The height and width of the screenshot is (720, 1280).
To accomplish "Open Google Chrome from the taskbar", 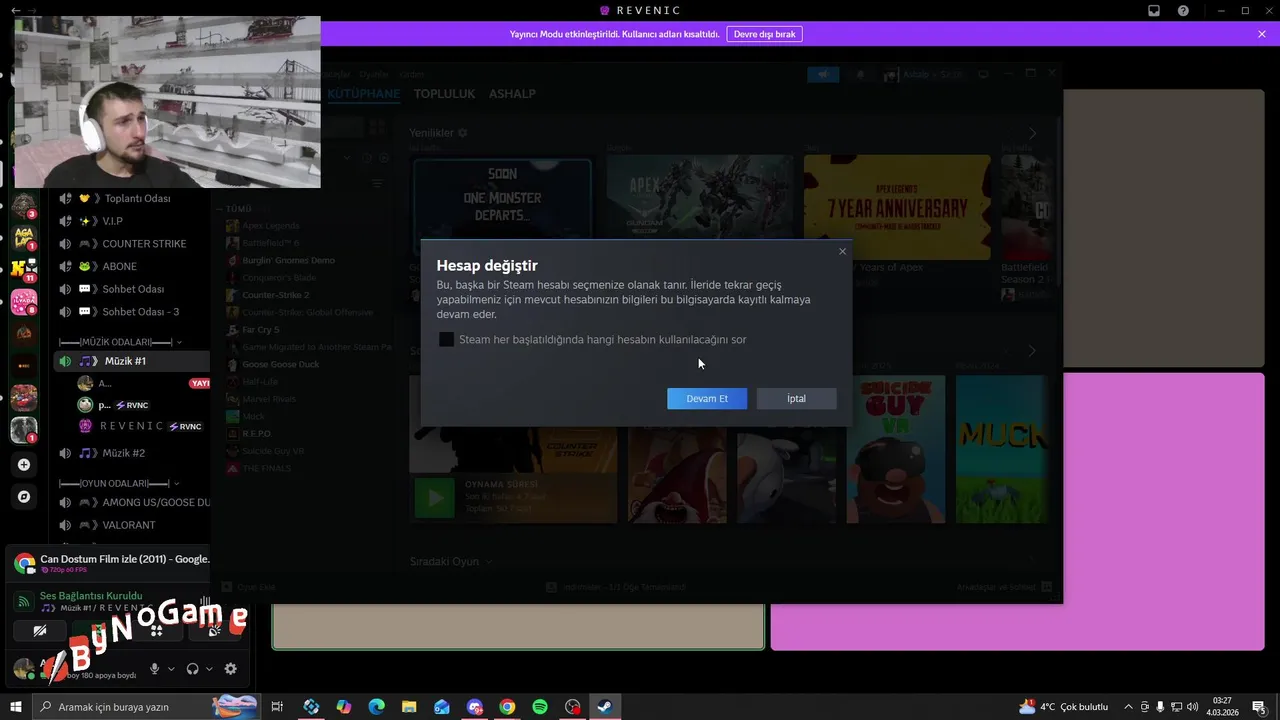I will click(x=507, y=707).
